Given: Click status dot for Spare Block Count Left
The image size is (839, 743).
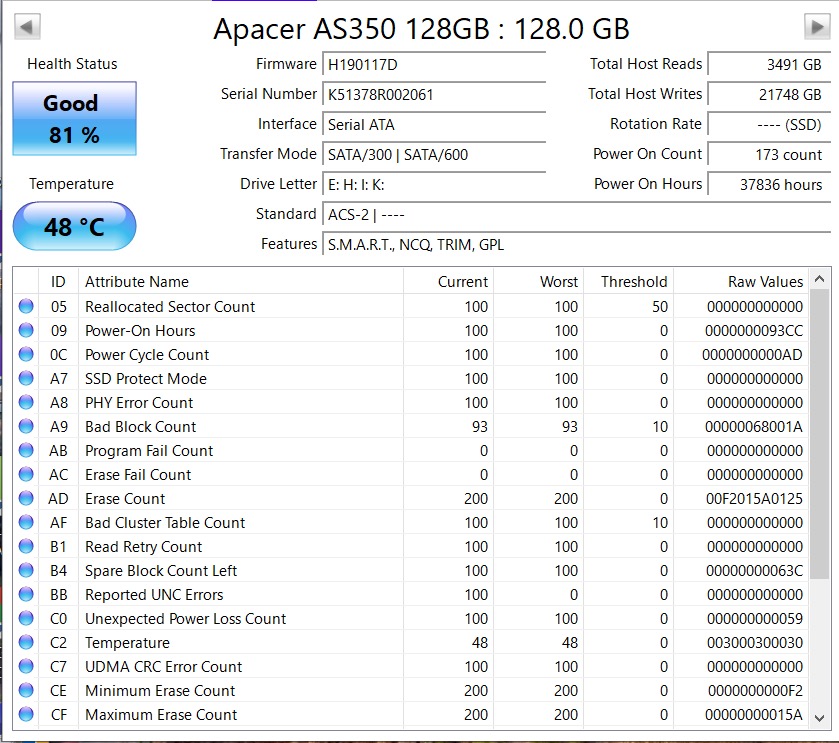Looking at the screenshot, I should point(26,571).
